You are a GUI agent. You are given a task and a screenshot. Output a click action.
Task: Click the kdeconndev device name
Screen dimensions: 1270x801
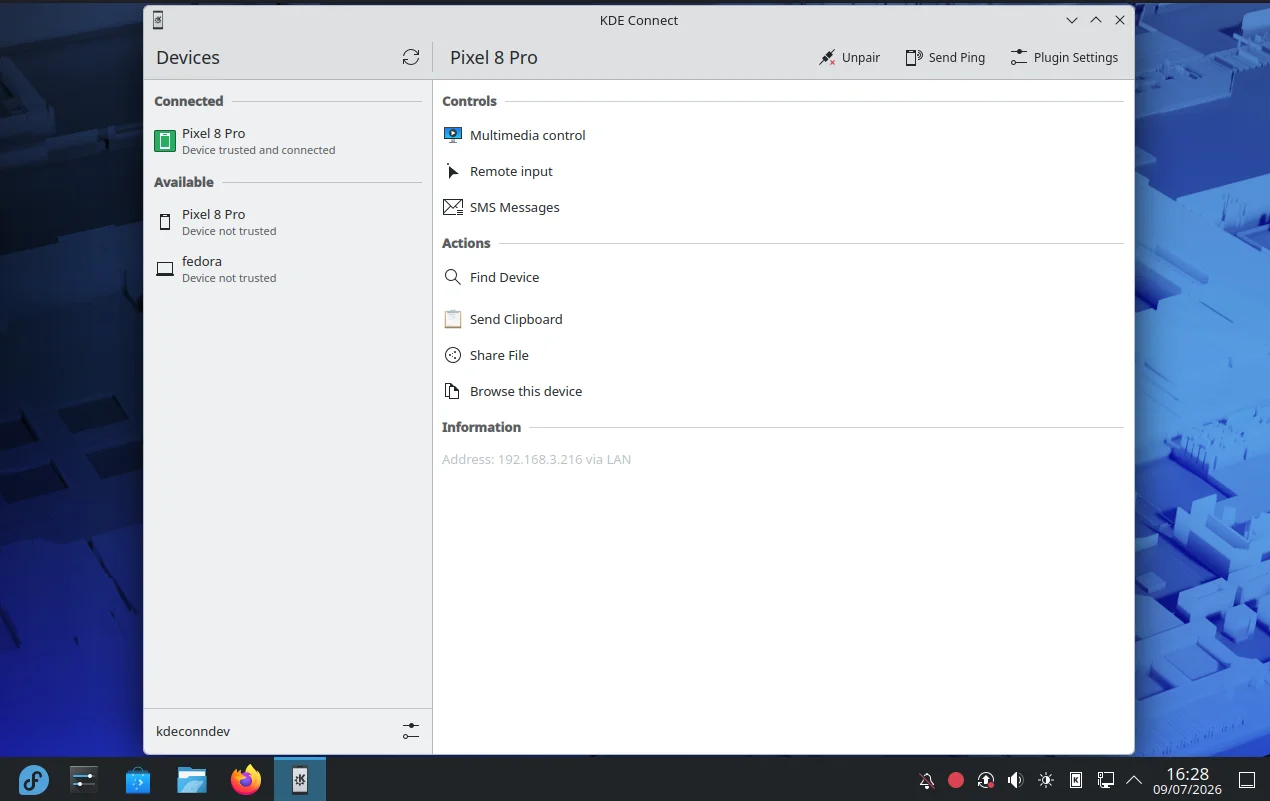point(193,731)
